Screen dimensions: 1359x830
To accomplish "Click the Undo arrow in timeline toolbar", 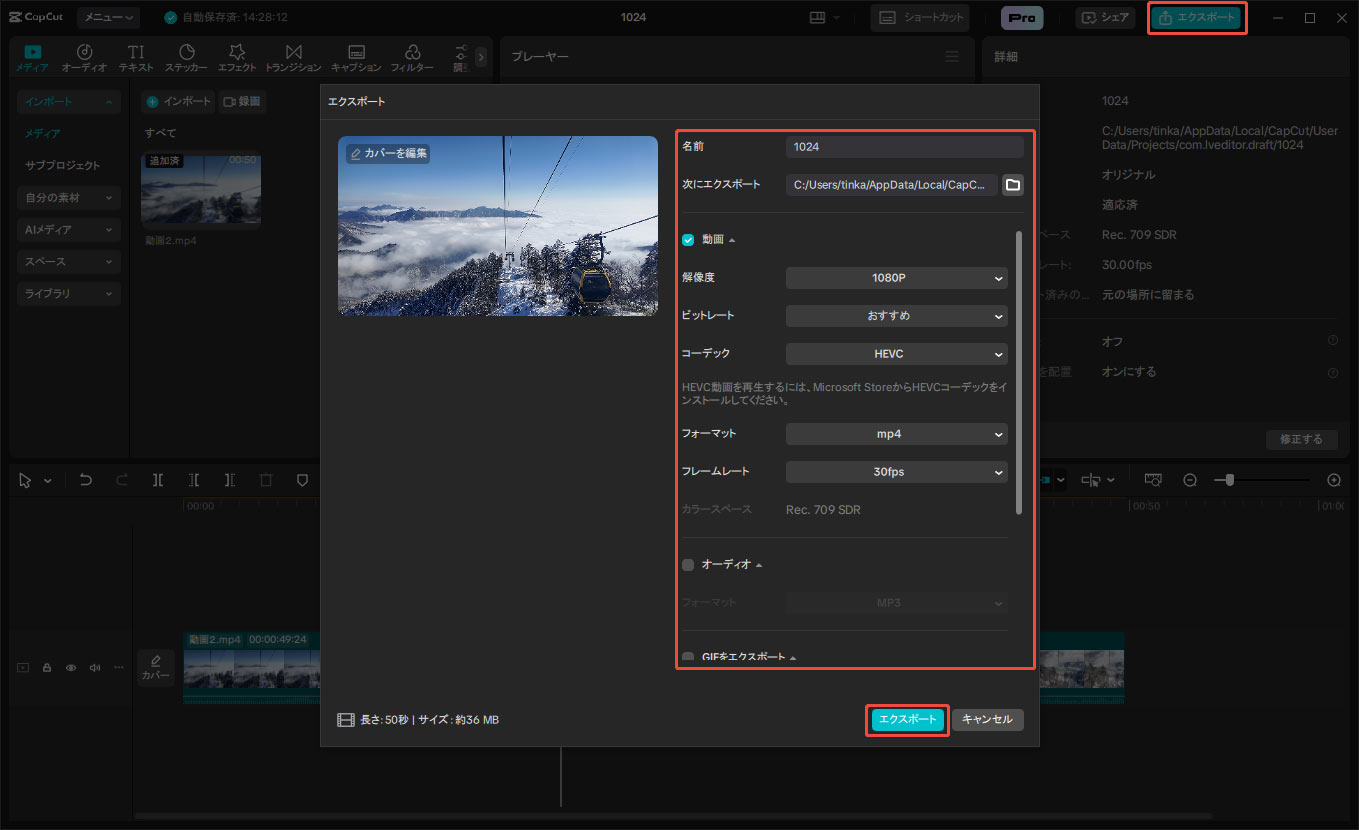I will (x=86, y=480).
